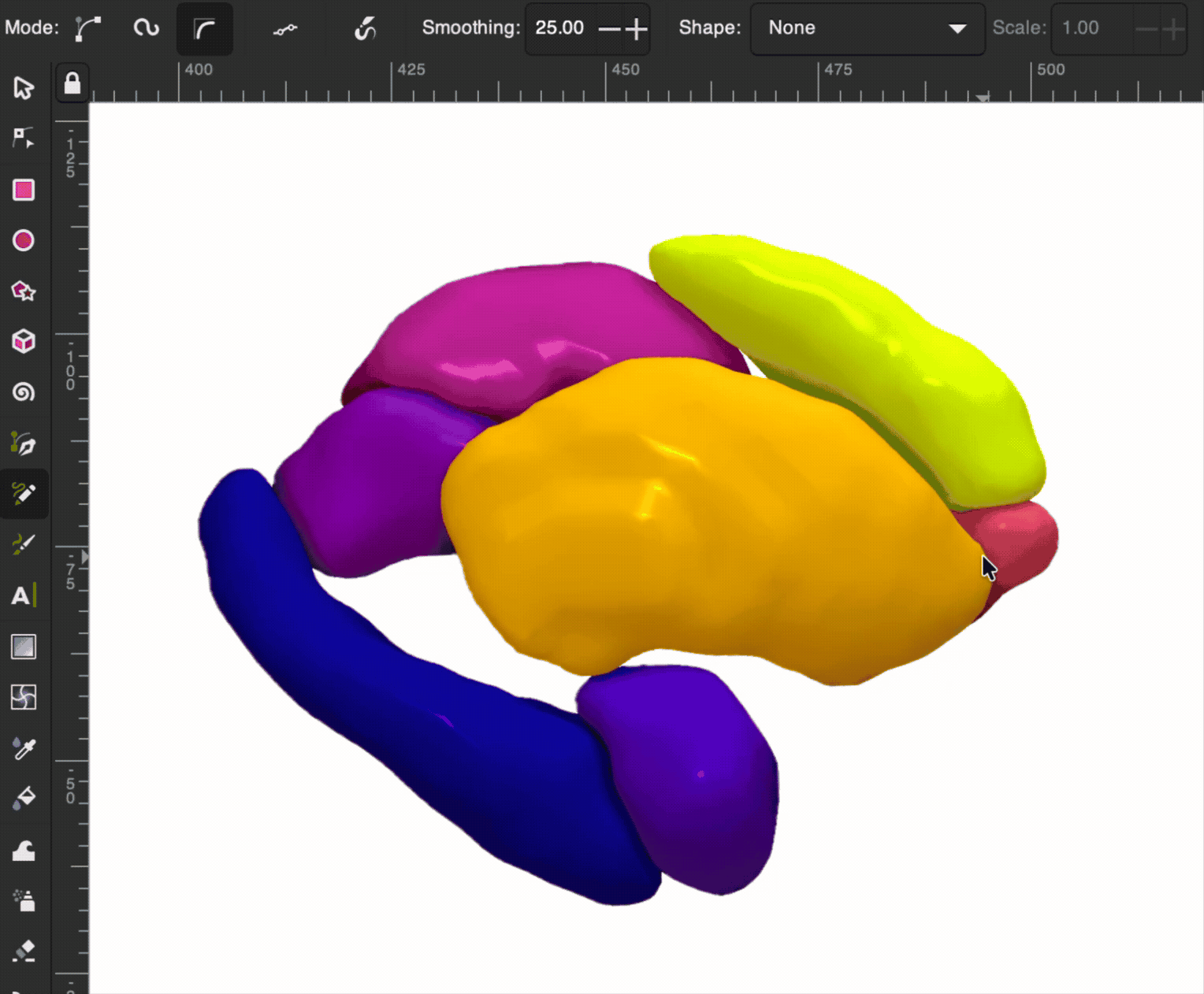Select the 3D Box tool
This screenshot has width=1204, height=994.
coord(24,341)
